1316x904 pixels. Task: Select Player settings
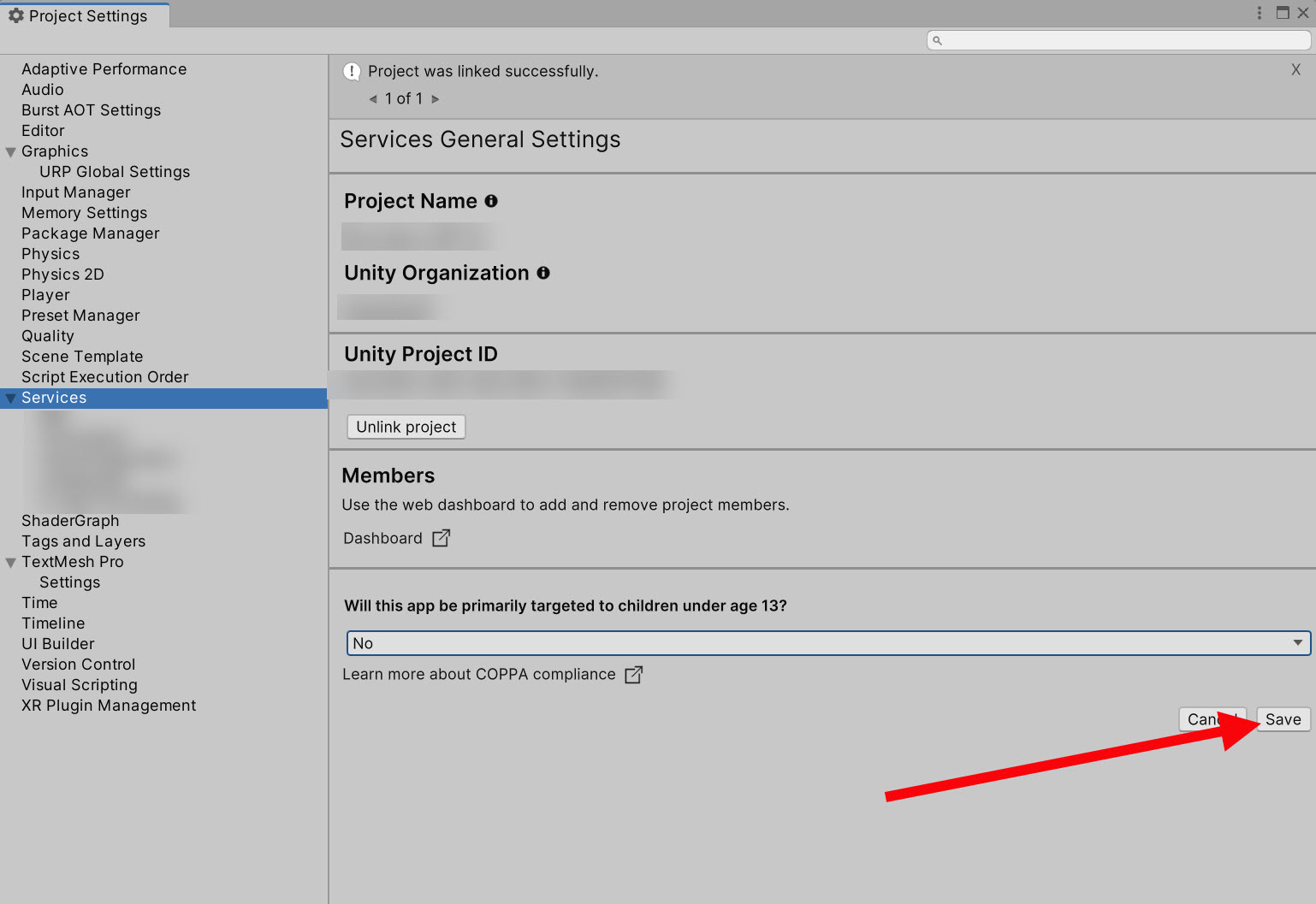click(x=45, y=295)
